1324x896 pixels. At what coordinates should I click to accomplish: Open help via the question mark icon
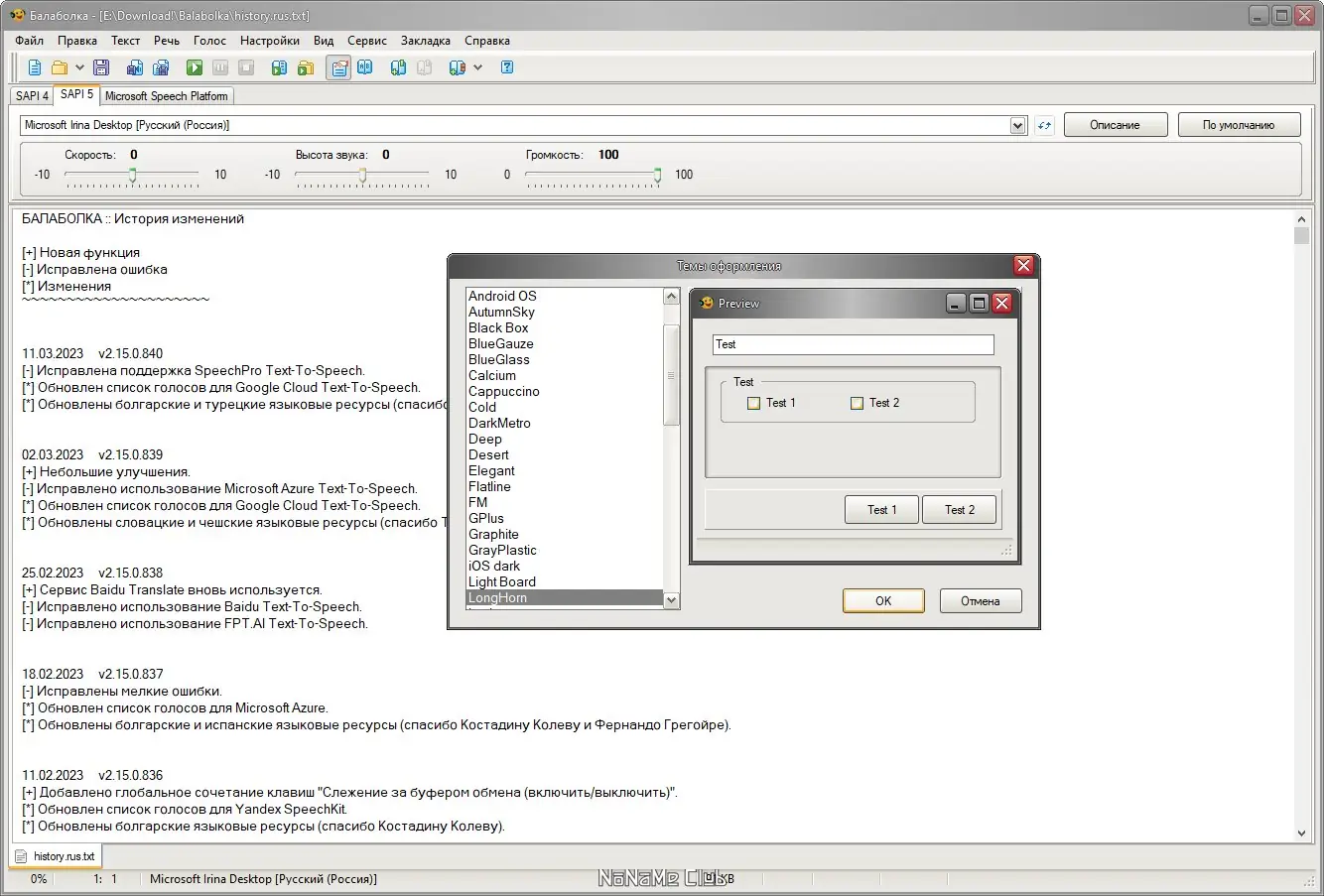click(507, 67)
